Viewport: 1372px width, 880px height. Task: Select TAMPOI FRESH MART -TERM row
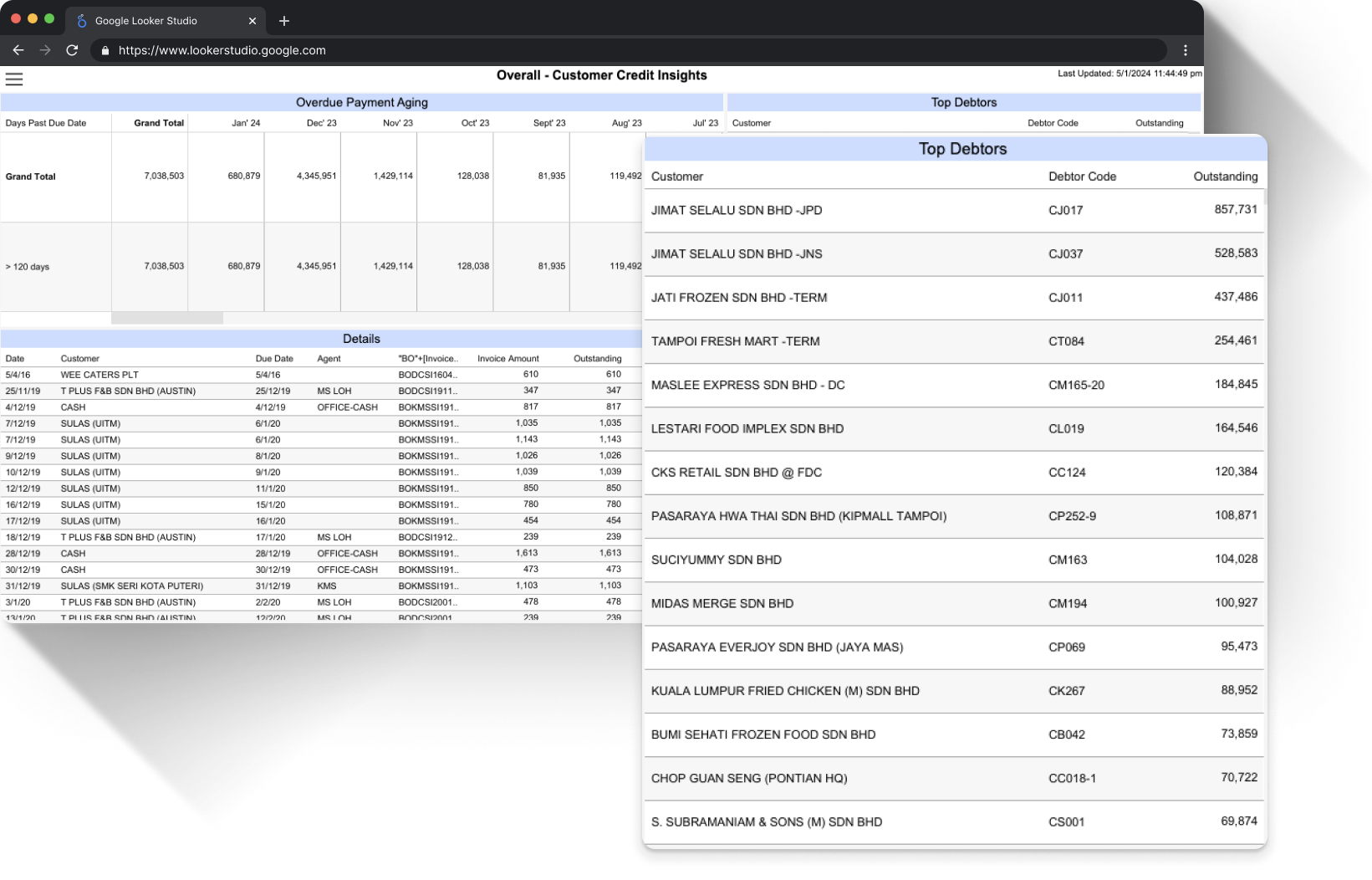click(x=953, y=341)
